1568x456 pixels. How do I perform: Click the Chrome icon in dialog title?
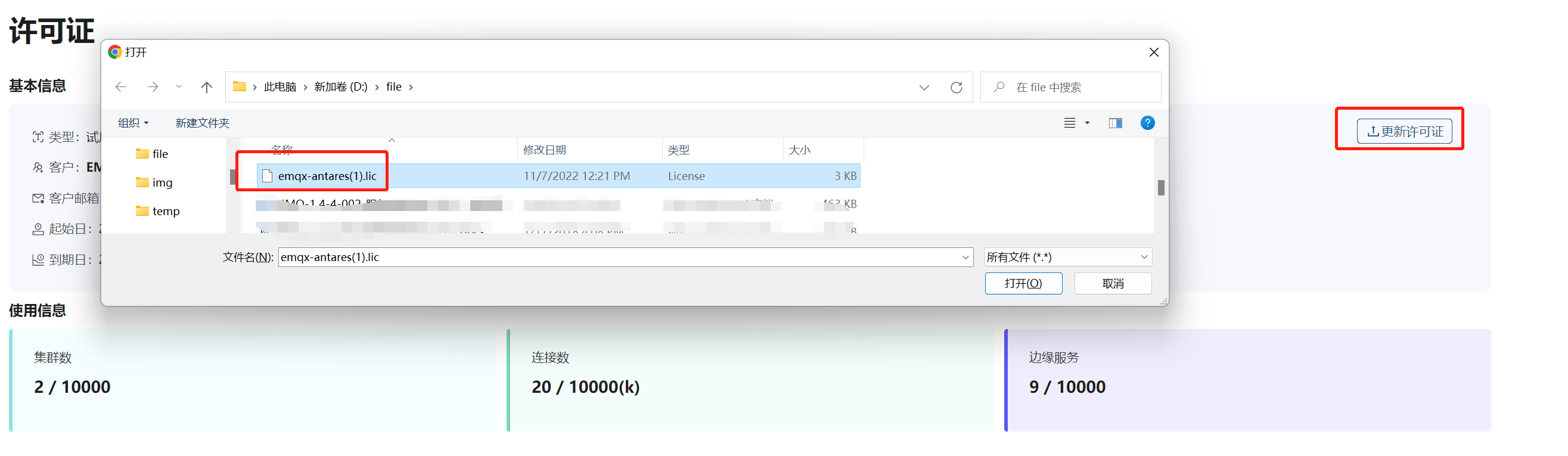pyautogui.click(x=114, y=52)
